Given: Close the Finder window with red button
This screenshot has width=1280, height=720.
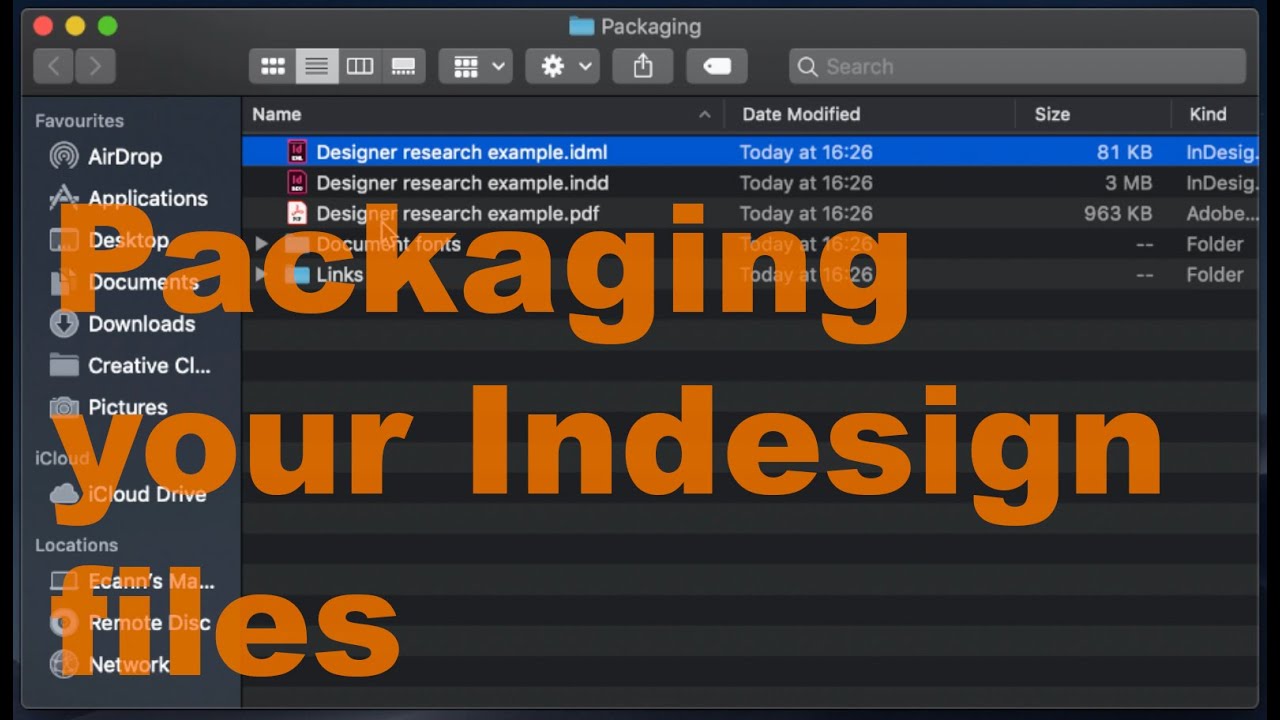Looking at the screenshot, I should (x=41, y=26).
